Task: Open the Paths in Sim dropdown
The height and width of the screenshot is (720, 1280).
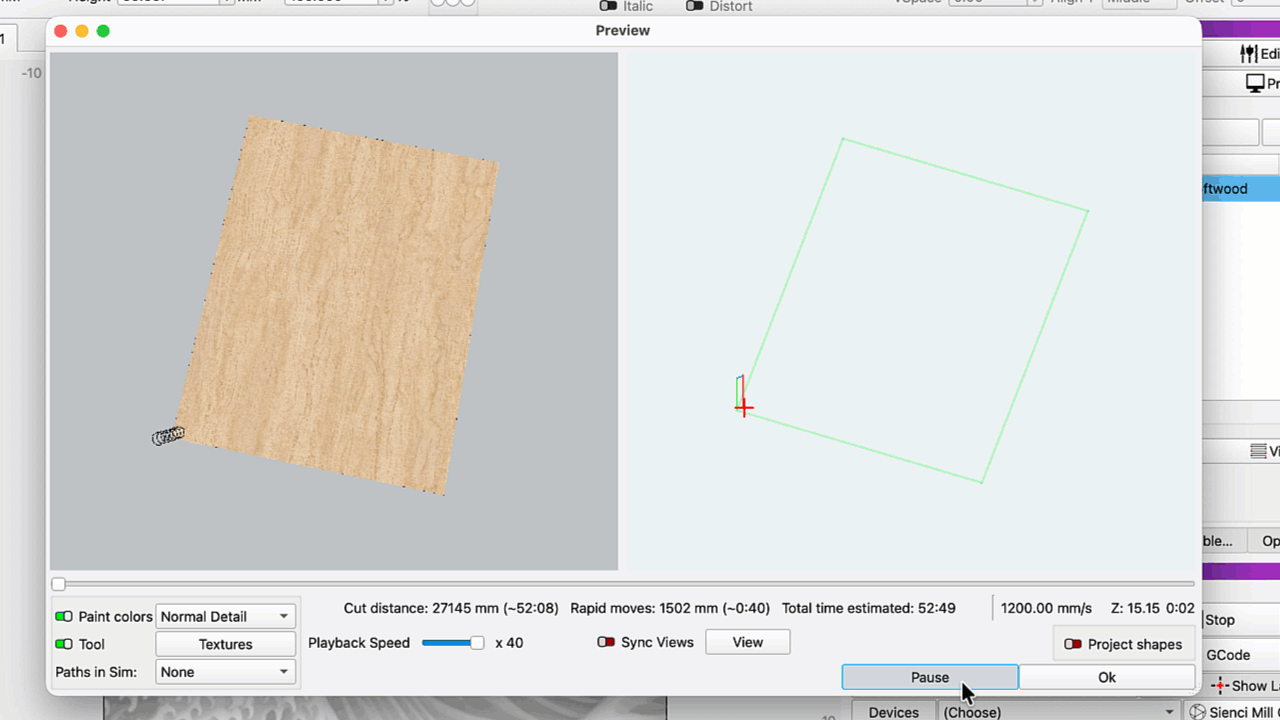Action: [226, 672]
